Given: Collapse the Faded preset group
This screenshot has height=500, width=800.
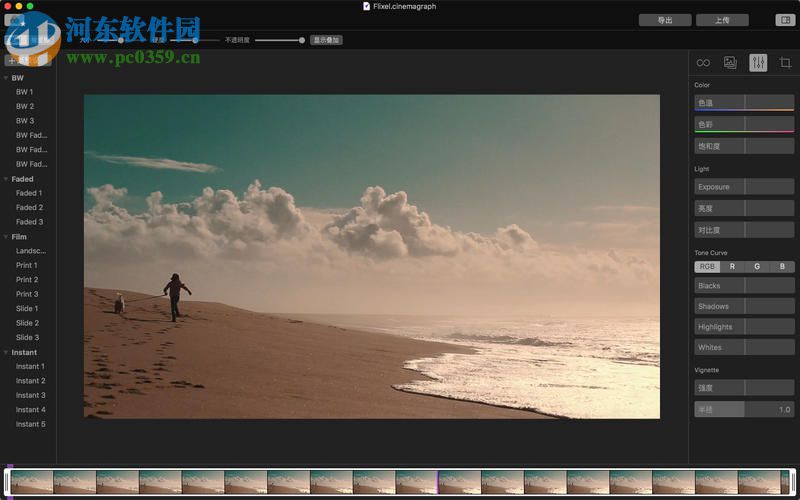Looking at the screenshot, I should [6, 179].
